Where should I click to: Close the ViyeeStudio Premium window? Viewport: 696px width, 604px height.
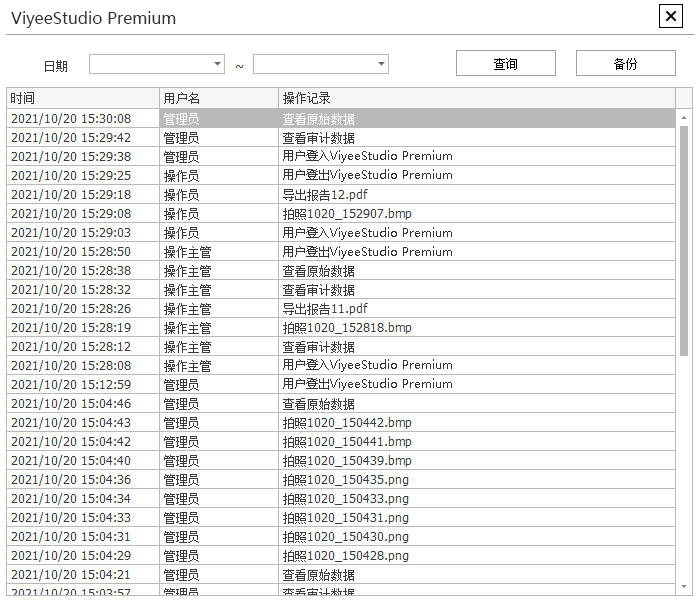[x=670, y=17]
